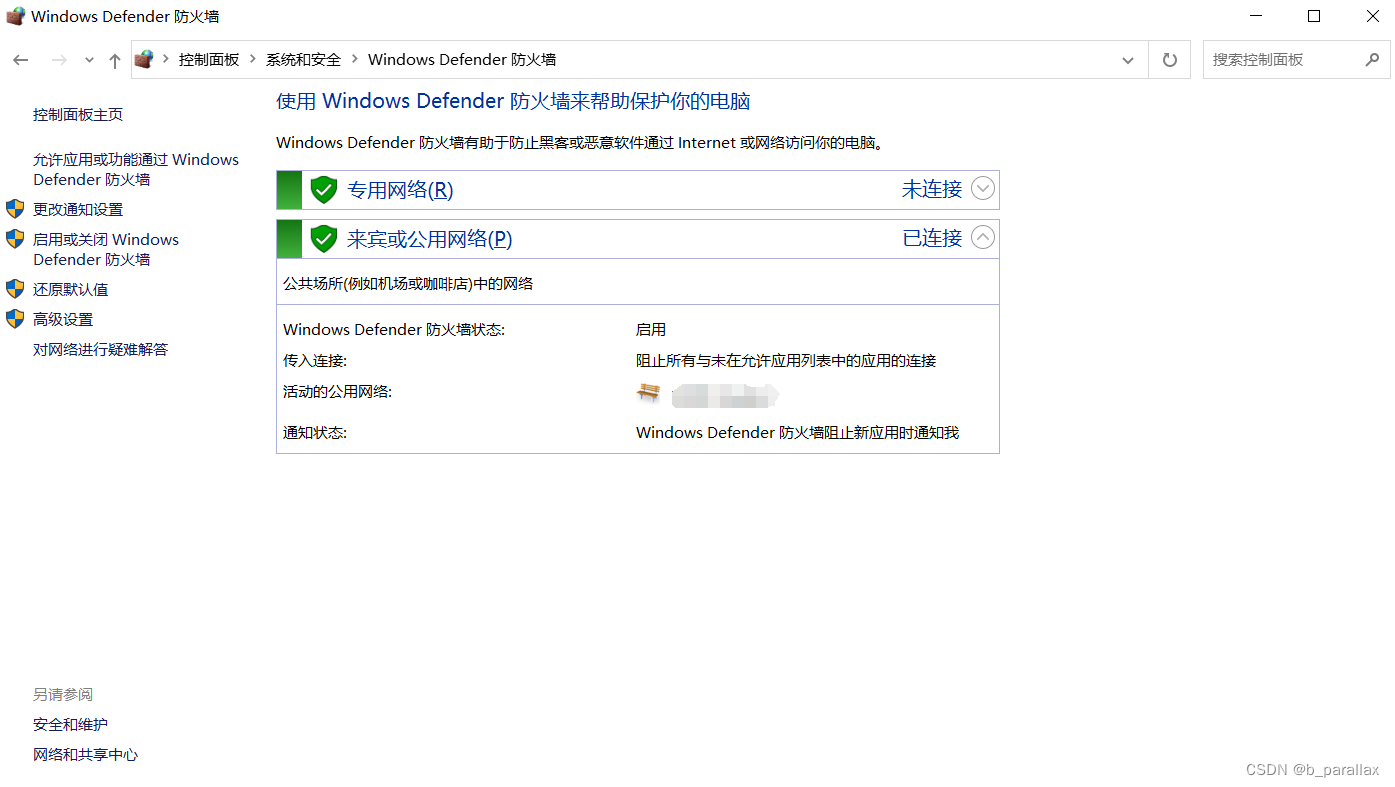This screenshot has width=1395, height=787.
Task: Open 控制面板主页 link
Action: (78, 115)
